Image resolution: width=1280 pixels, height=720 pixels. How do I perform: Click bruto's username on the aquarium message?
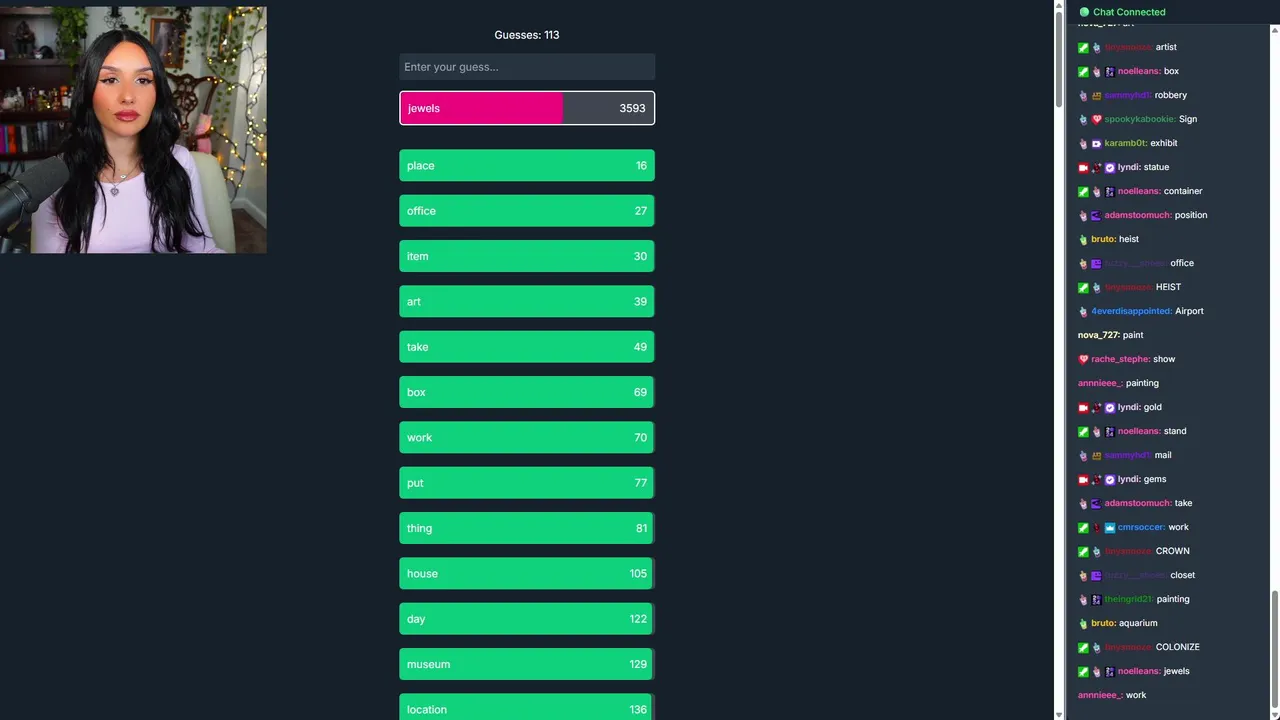[1103, 623]
